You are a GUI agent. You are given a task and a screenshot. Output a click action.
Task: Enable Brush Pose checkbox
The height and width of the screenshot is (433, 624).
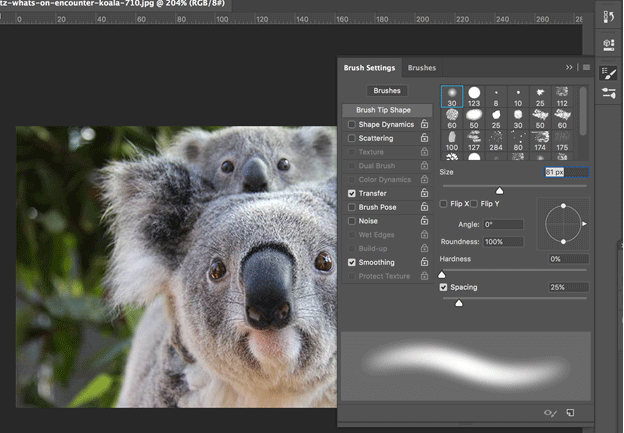tap(351, 207)
